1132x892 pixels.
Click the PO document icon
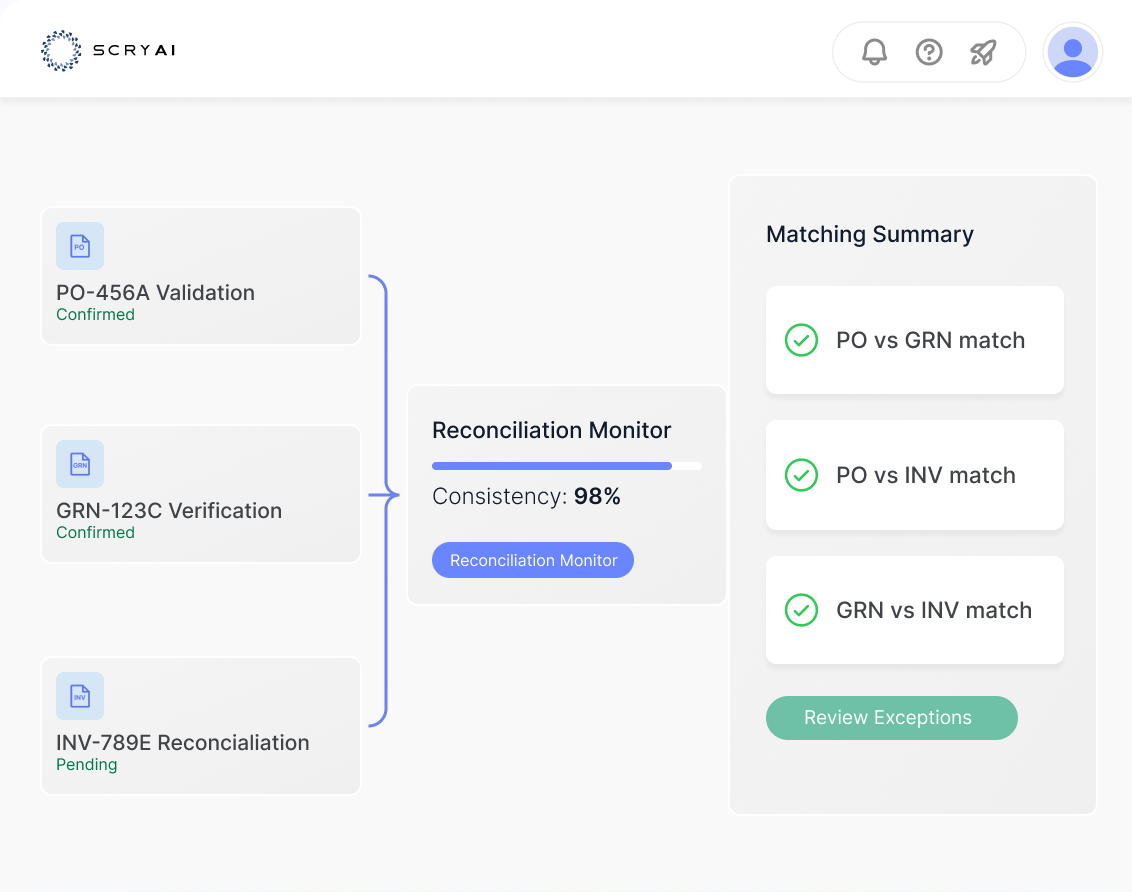point(80,246)
